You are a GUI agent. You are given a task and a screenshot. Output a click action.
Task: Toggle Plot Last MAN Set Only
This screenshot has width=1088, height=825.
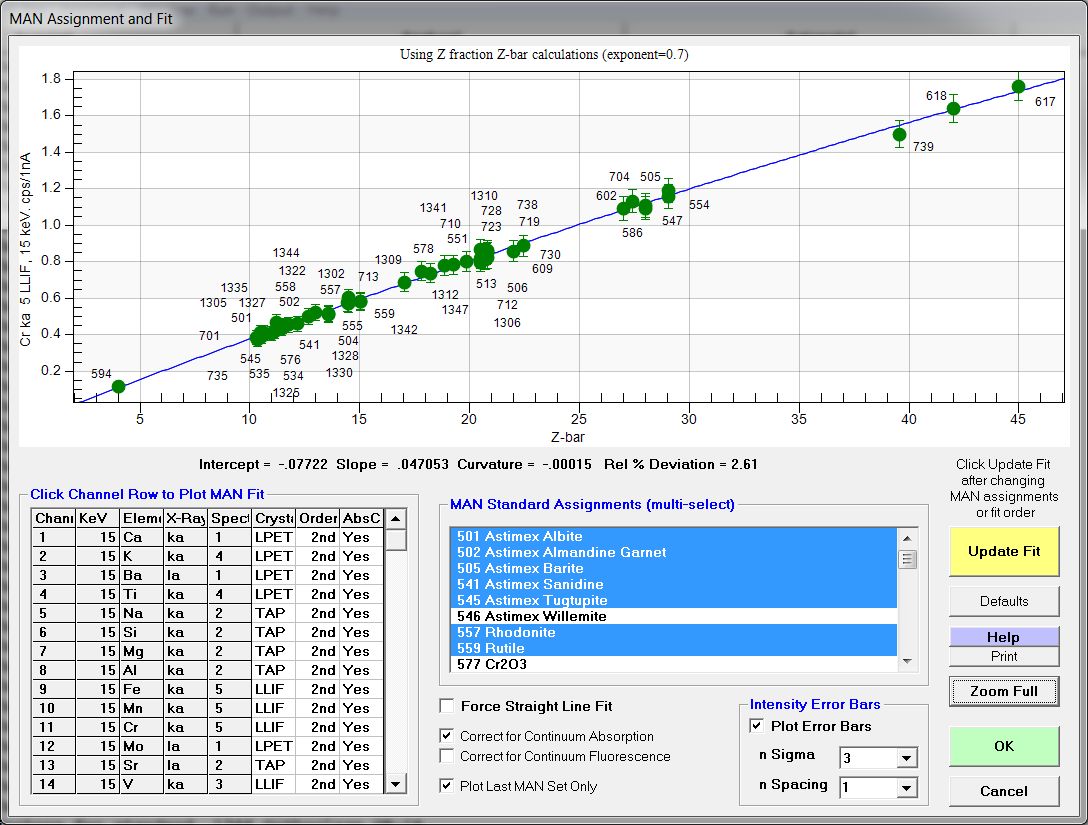(446, 786)
